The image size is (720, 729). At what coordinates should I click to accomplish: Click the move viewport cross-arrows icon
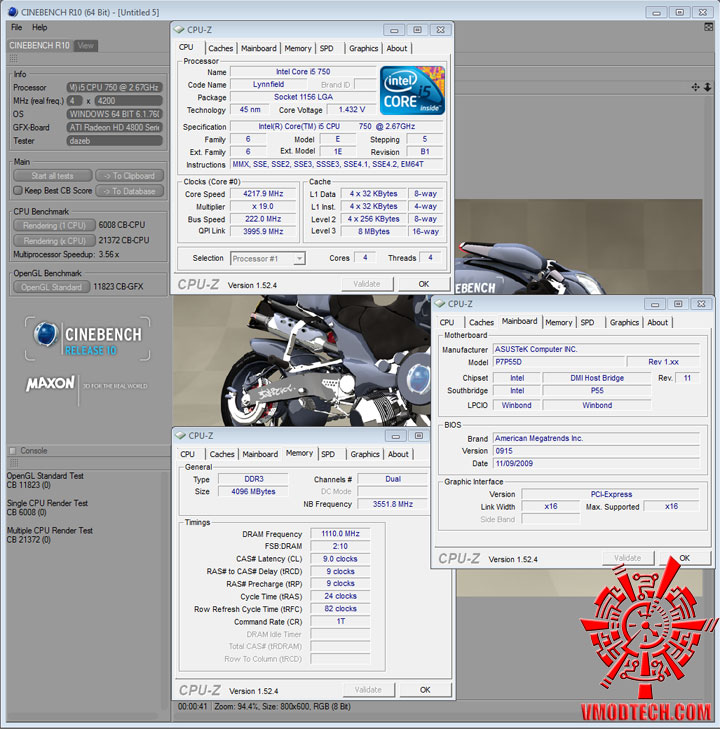(x=695, y=87)
